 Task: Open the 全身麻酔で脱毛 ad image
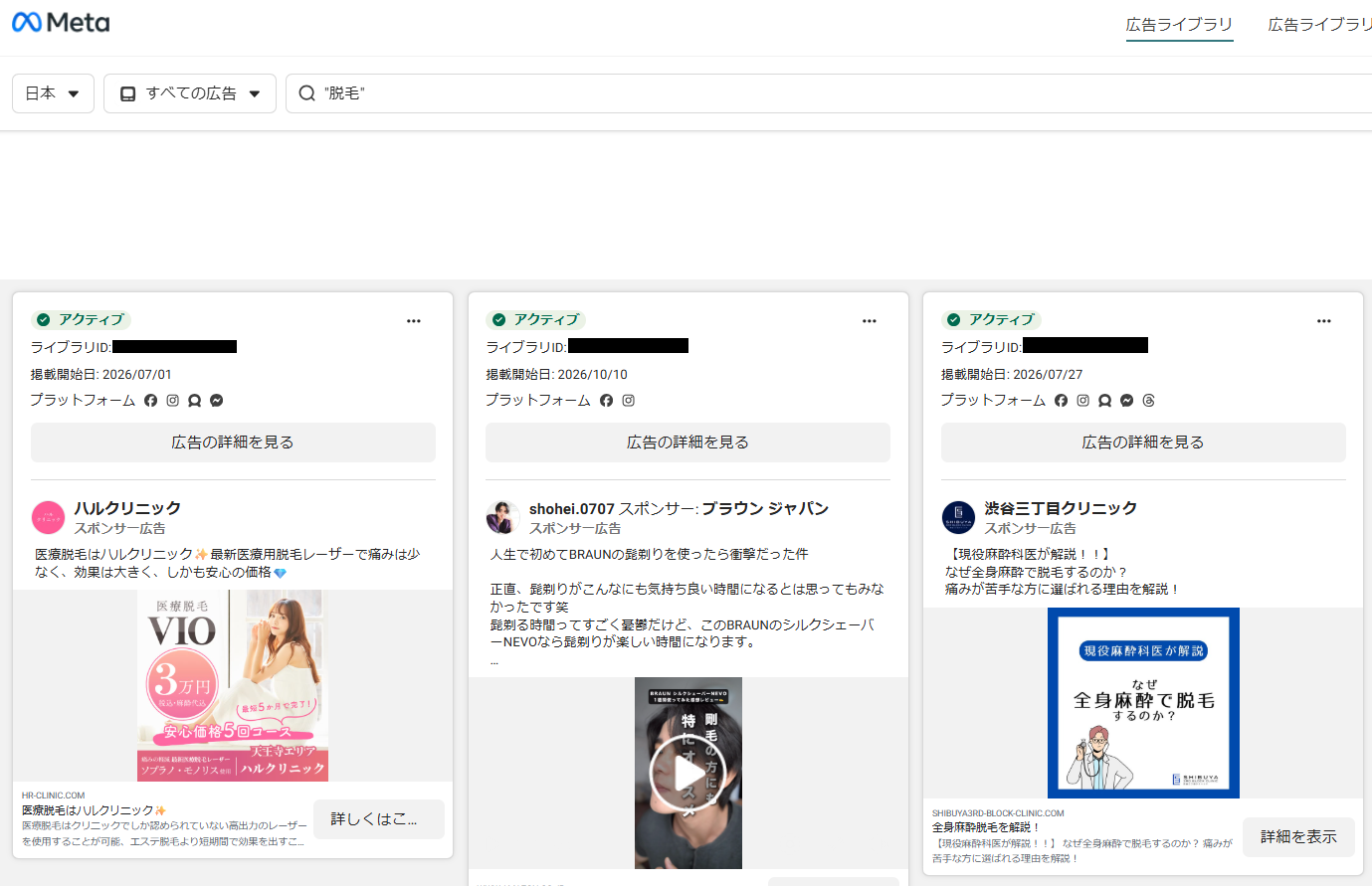tap(1143, 703)
